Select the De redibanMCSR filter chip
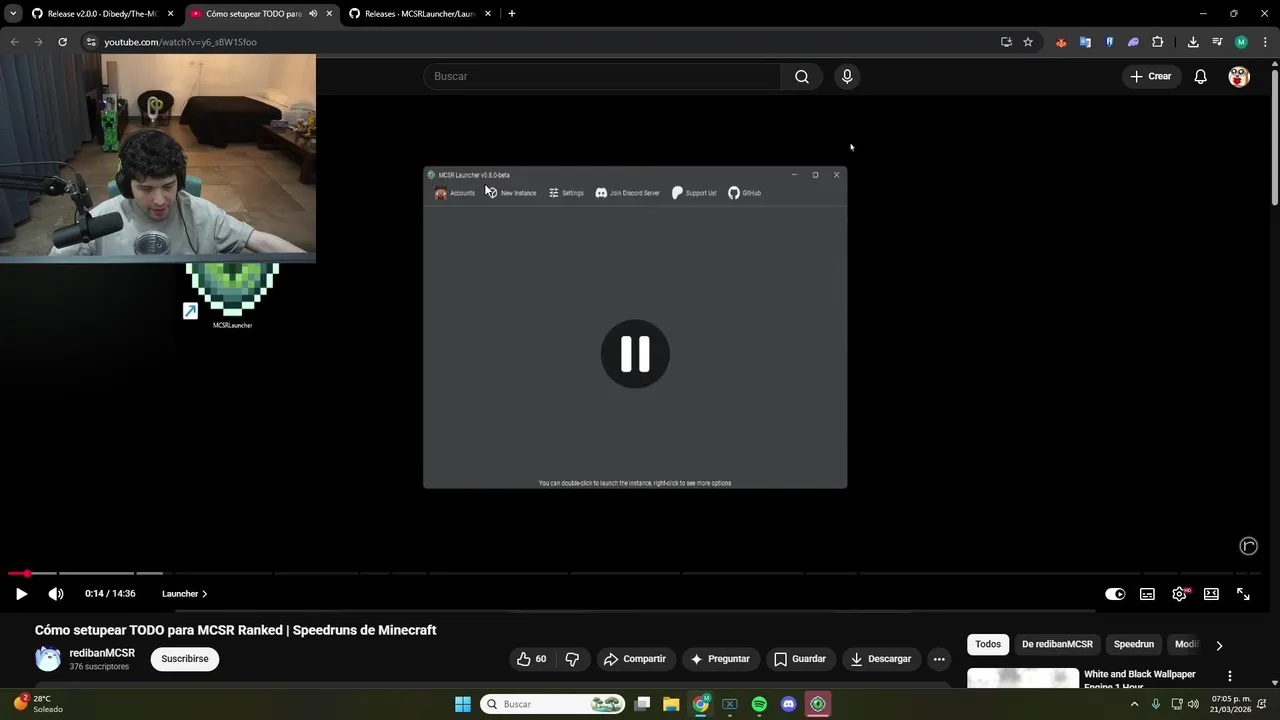 (1057, 645)
